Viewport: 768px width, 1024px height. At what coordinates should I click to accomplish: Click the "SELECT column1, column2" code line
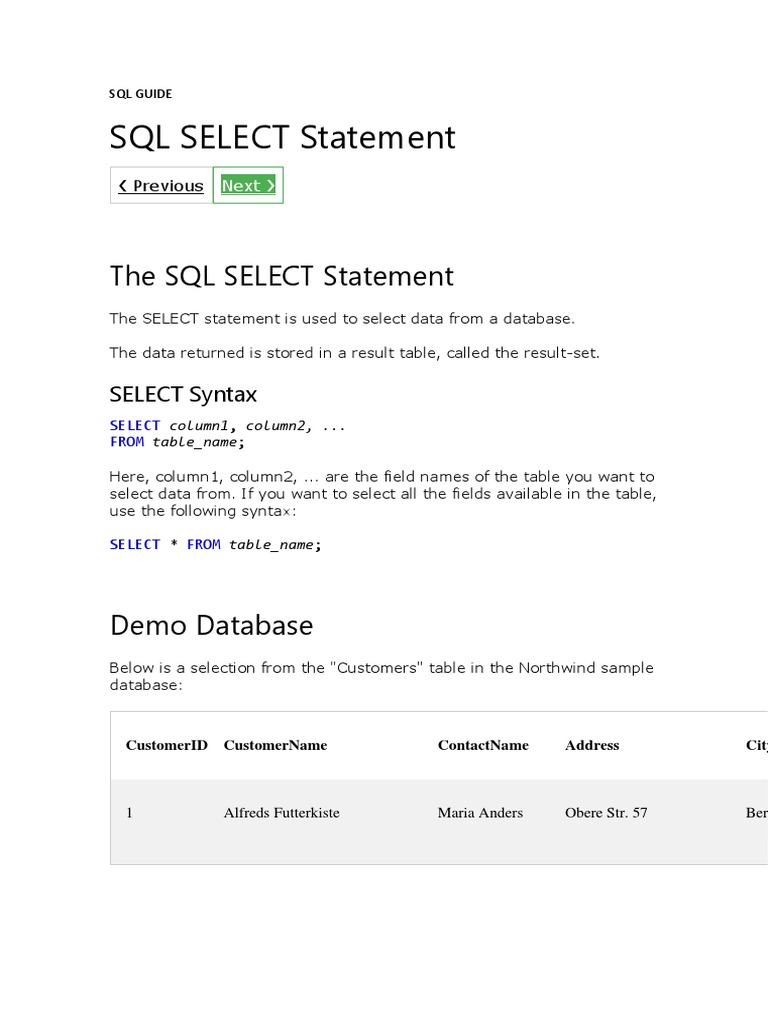point(227,425)
